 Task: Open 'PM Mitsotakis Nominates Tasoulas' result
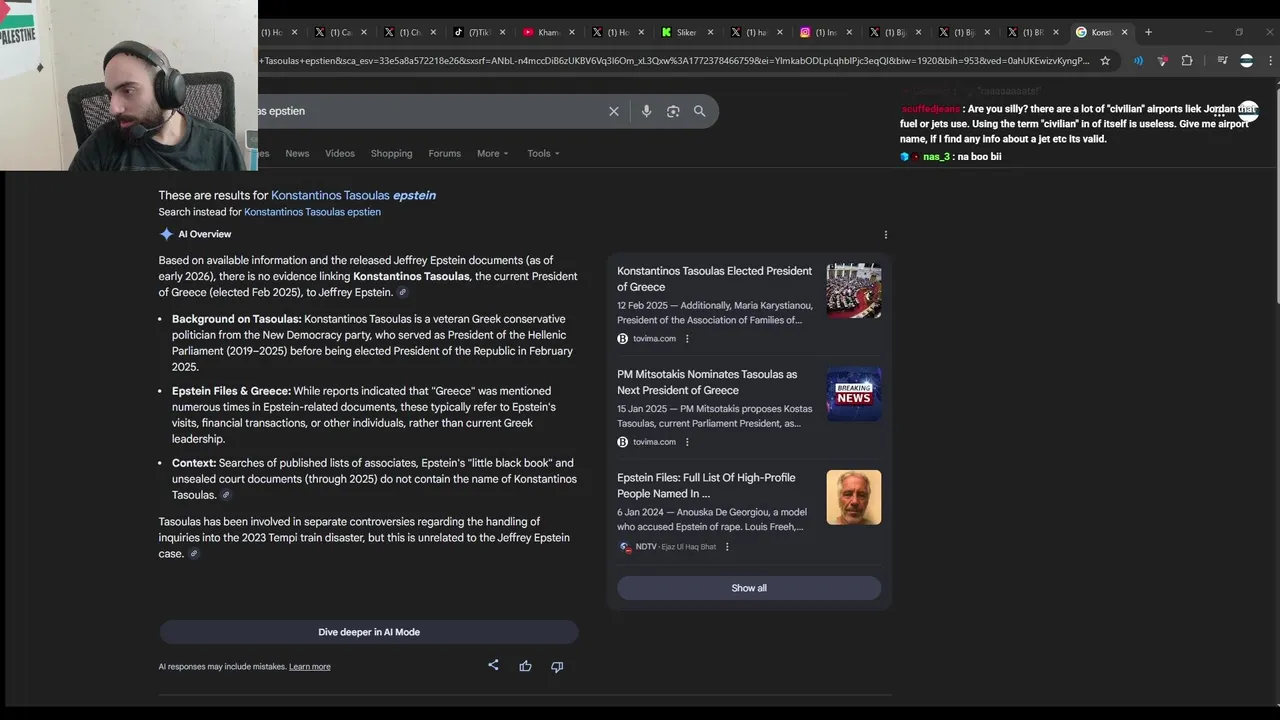pos(707,382)
